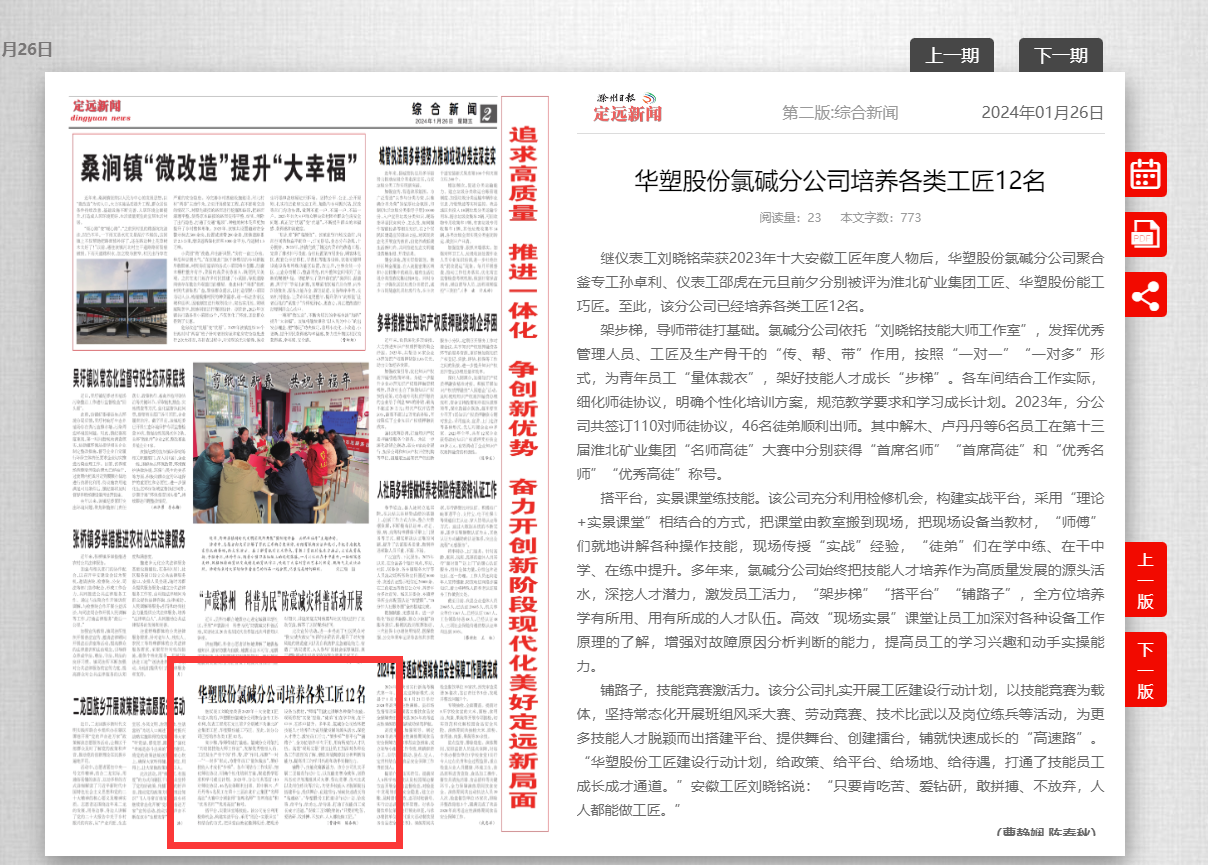Viewport: 1208px width, 865px height.
Task: Open article 多举措推进知识产权质押融资
Action: coord(436,323)
